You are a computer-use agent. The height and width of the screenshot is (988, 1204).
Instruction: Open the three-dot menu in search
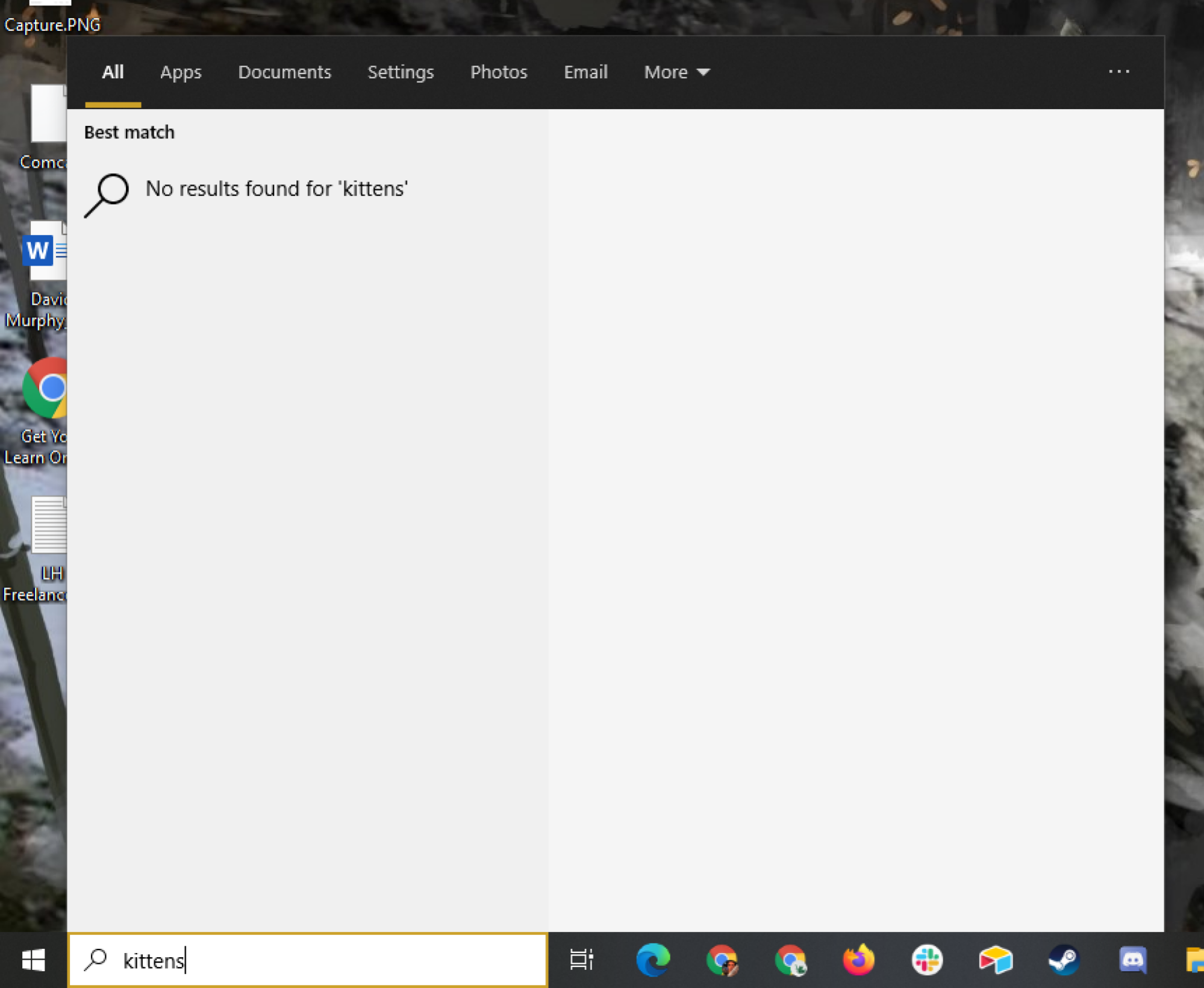1119,71
